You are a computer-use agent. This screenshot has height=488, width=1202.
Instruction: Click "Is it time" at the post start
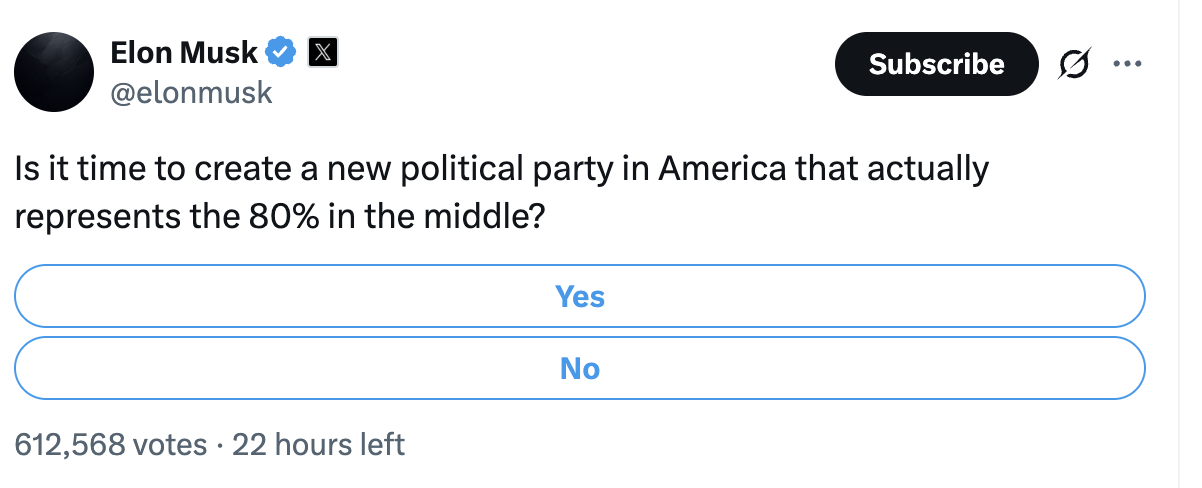(x=77, y=168)
